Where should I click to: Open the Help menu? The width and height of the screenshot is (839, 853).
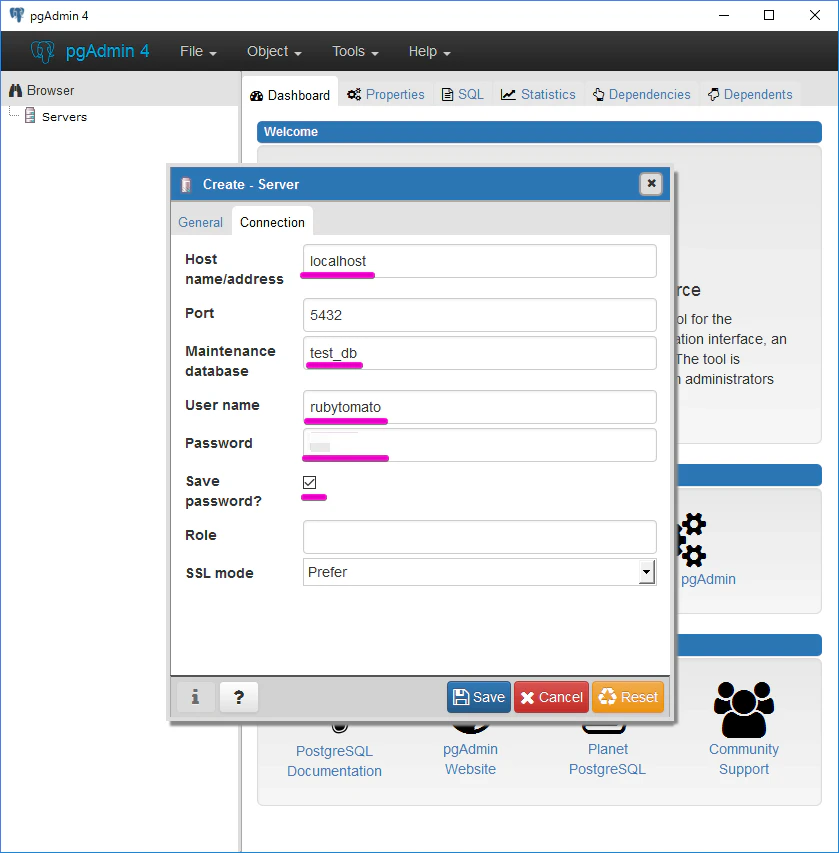429,52
